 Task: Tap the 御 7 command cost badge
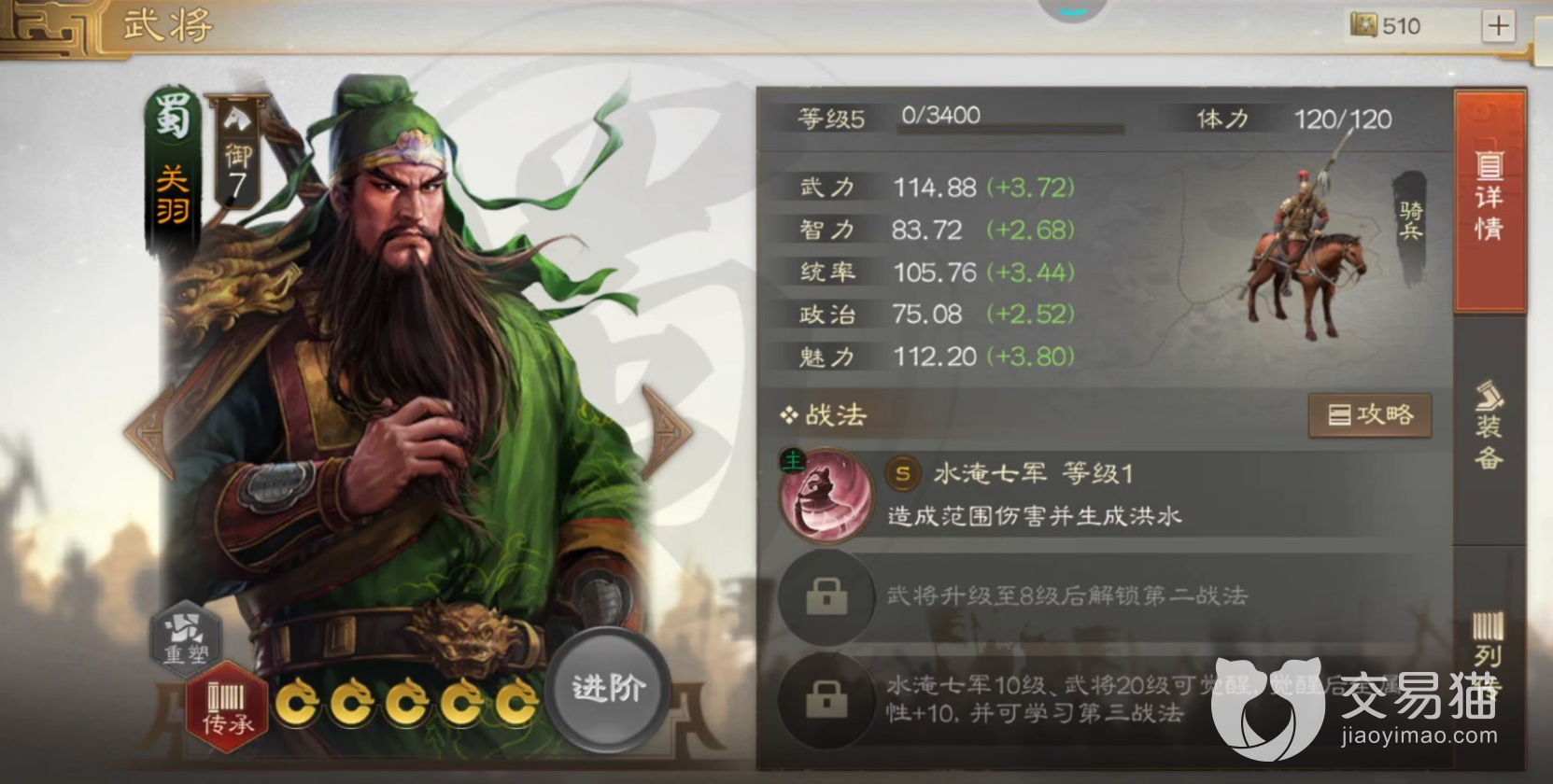[x=237, y=151]
